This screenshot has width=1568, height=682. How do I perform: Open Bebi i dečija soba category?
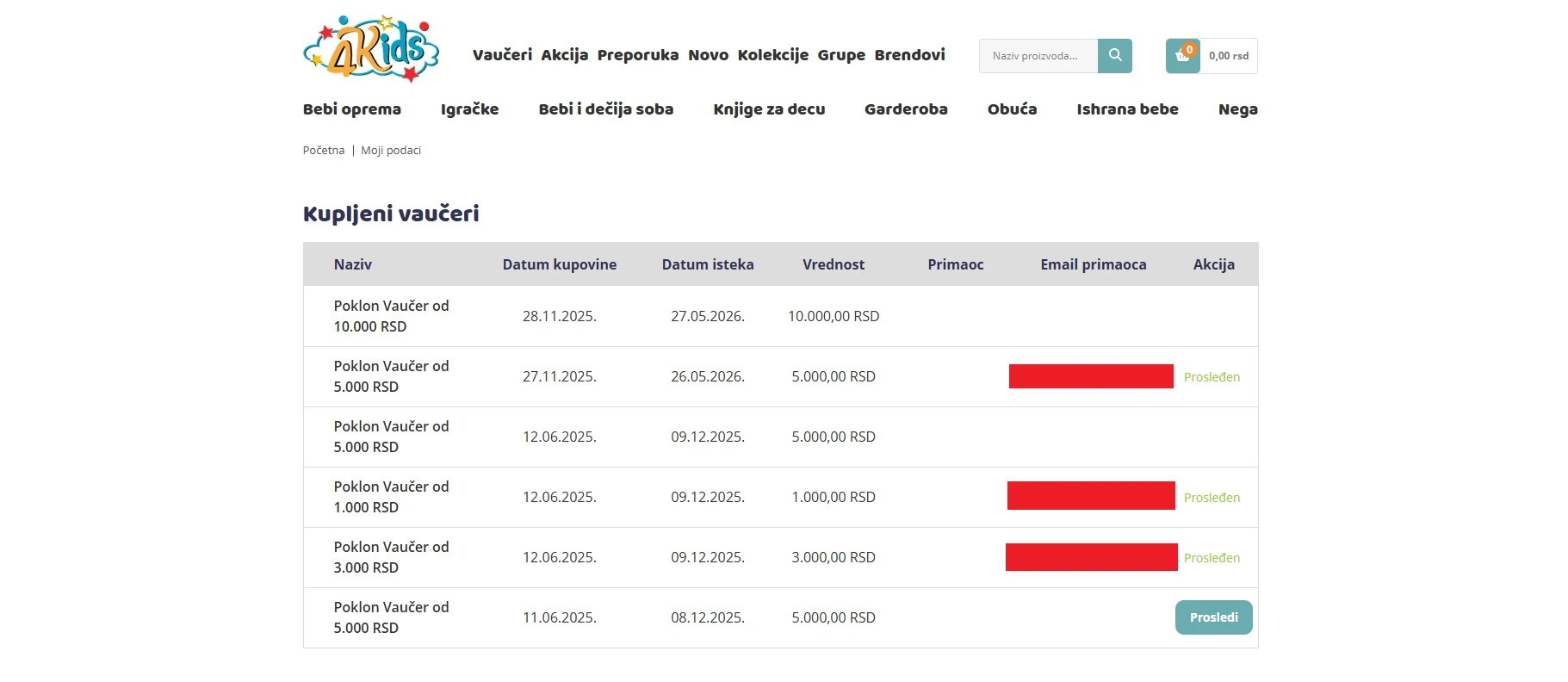[x=605, y=109]
